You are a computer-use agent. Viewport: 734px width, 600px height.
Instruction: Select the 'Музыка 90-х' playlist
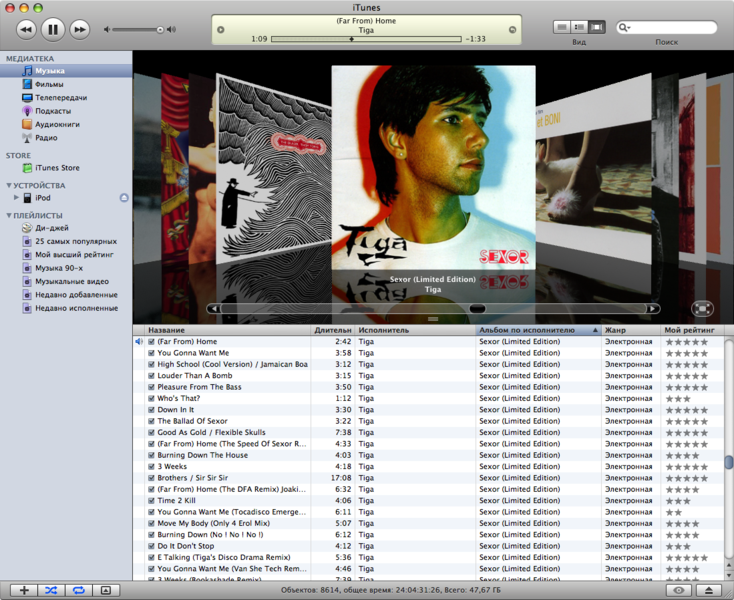click(59, 268)
